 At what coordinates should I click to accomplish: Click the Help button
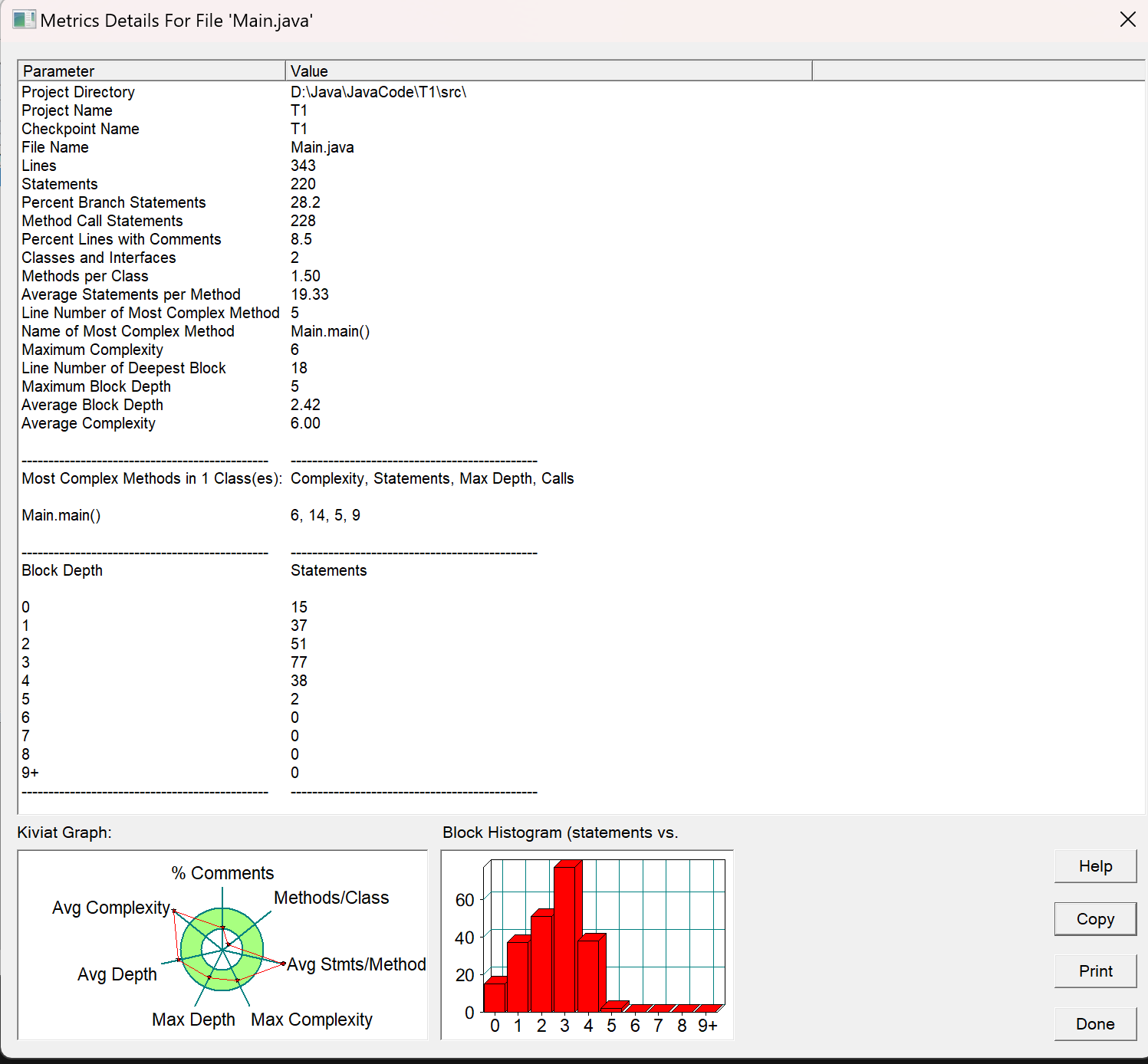point(1095,866)
